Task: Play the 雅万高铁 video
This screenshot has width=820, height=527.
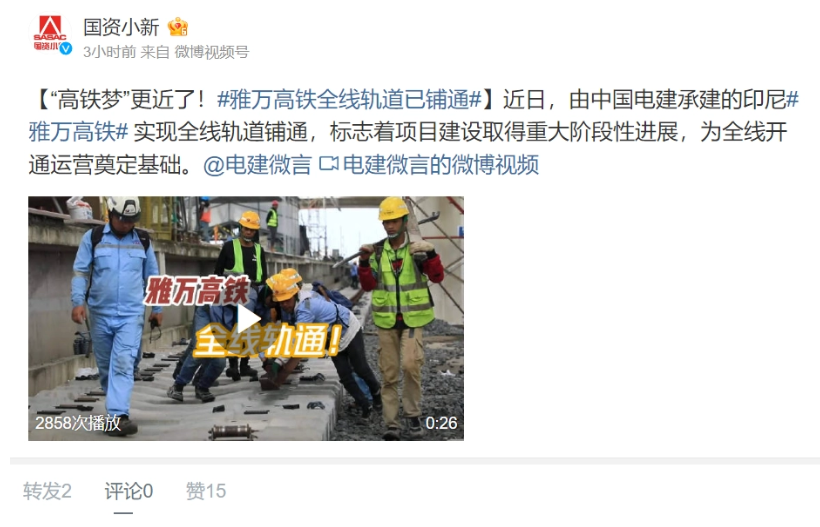Action: pos(247,318)
